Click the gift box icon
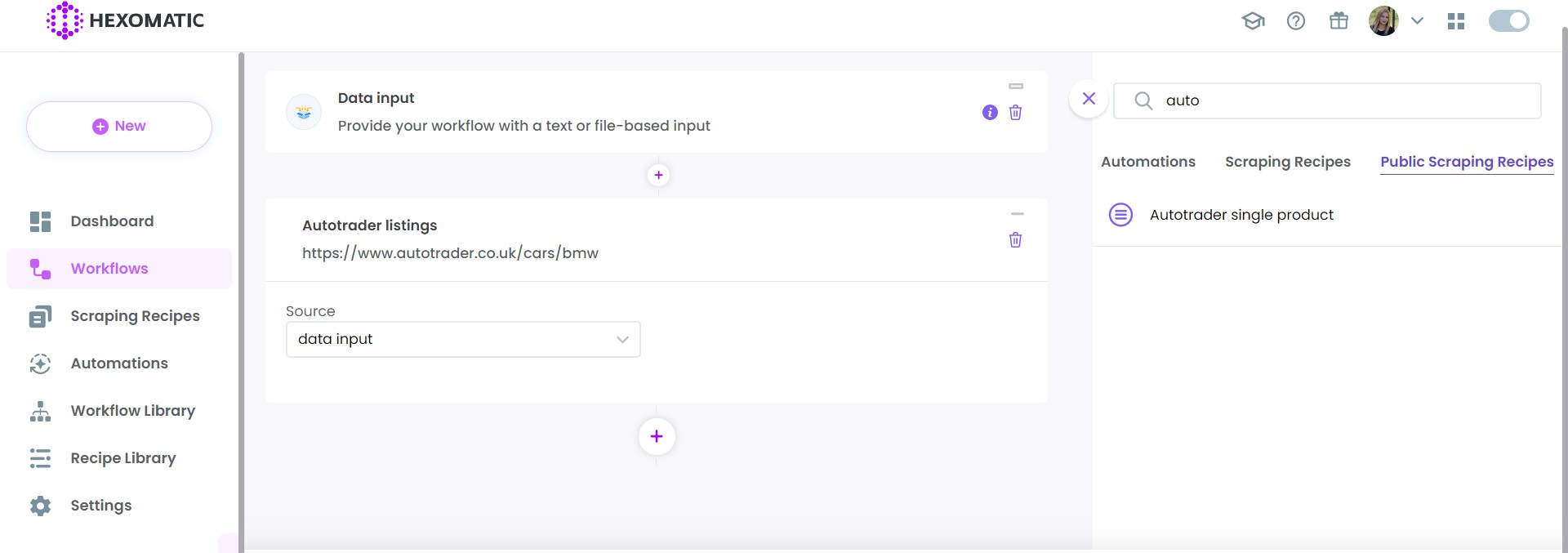 tap(1339, 21)
